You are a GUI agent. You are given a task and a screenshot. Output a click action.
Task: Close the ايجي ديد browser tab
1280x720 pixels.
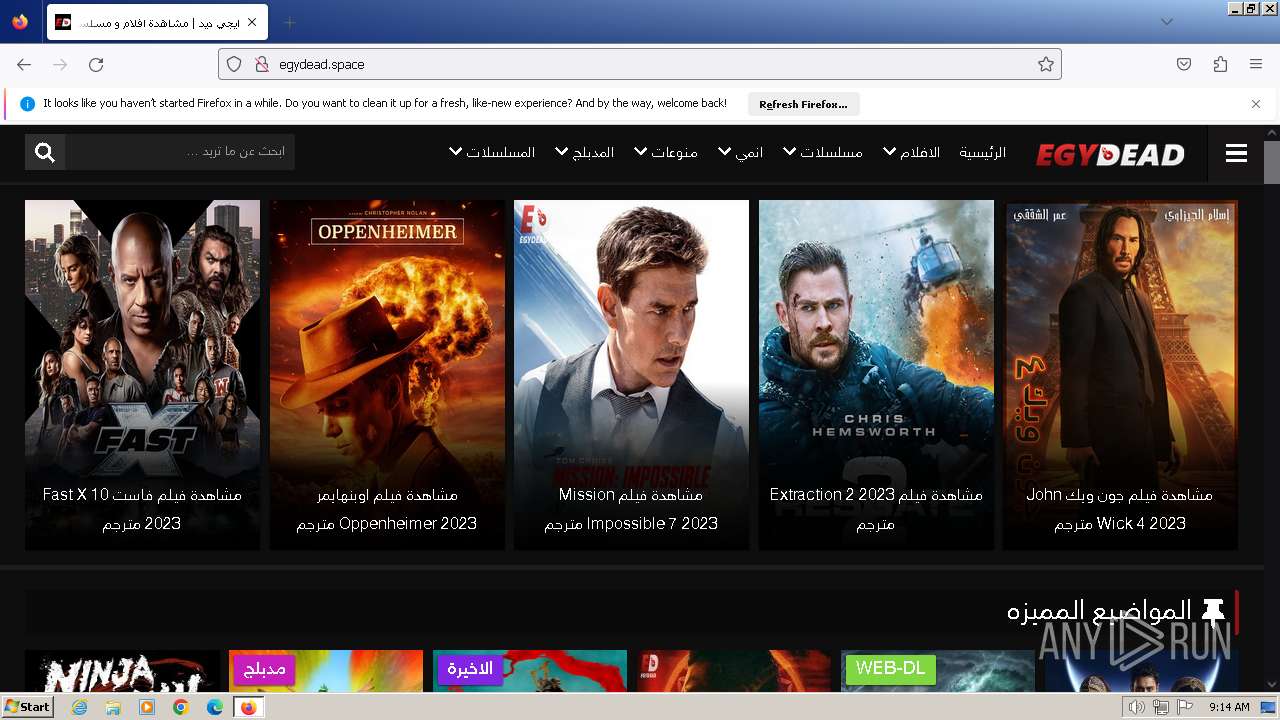click(x=252, y=22)
